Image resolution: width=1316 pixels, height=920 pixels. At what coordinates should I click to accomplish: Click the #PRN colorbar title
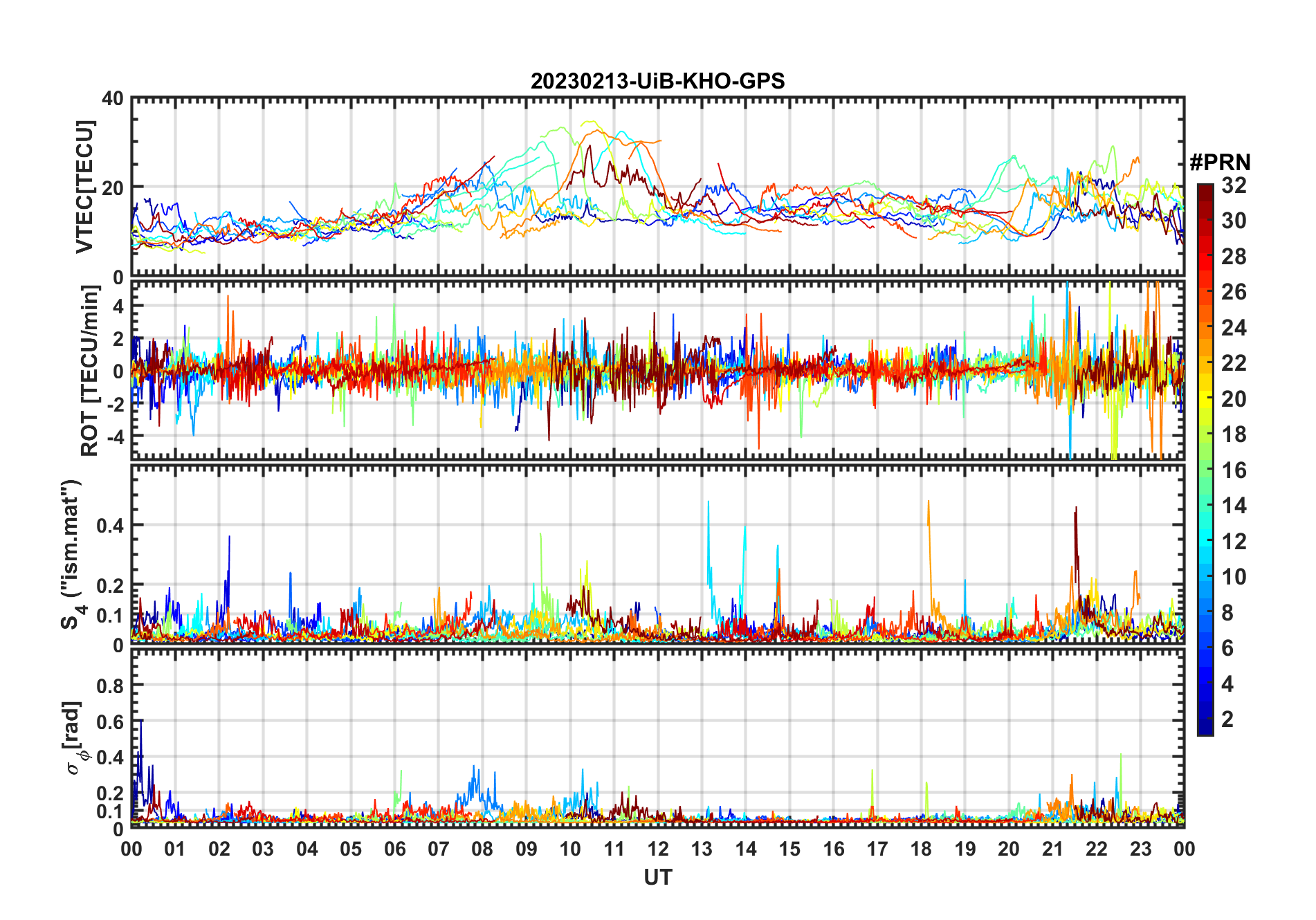point(1220,163)
